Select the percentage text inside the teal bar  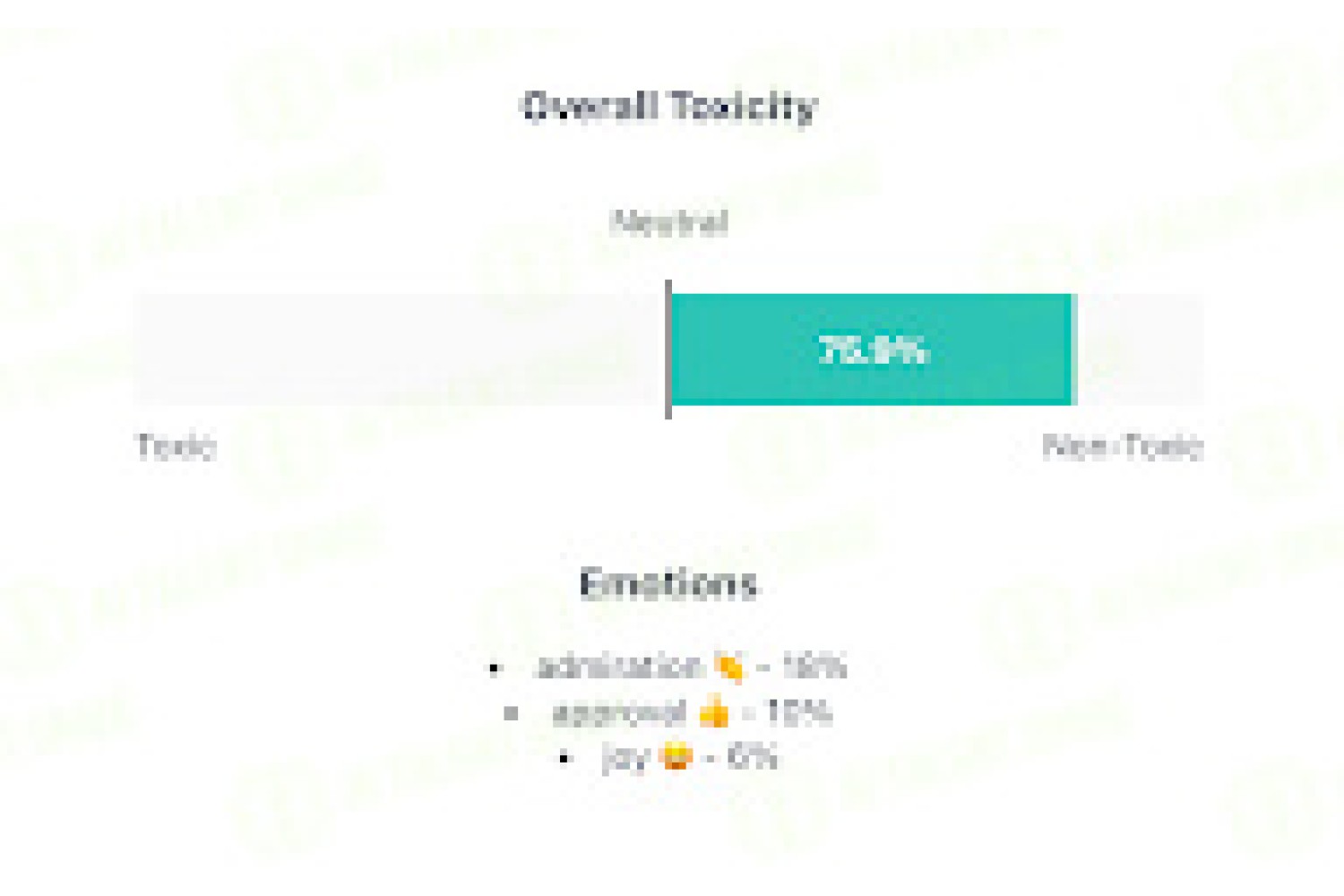click(x=873, y=350)
